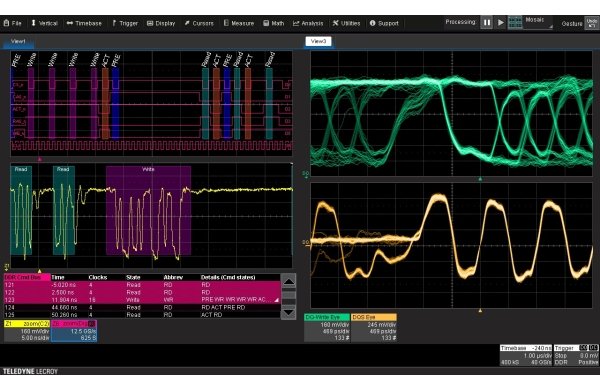Viewport: 600px width, 390px height.
Task: Open the Measure menu
Action: tap(239, 23)
